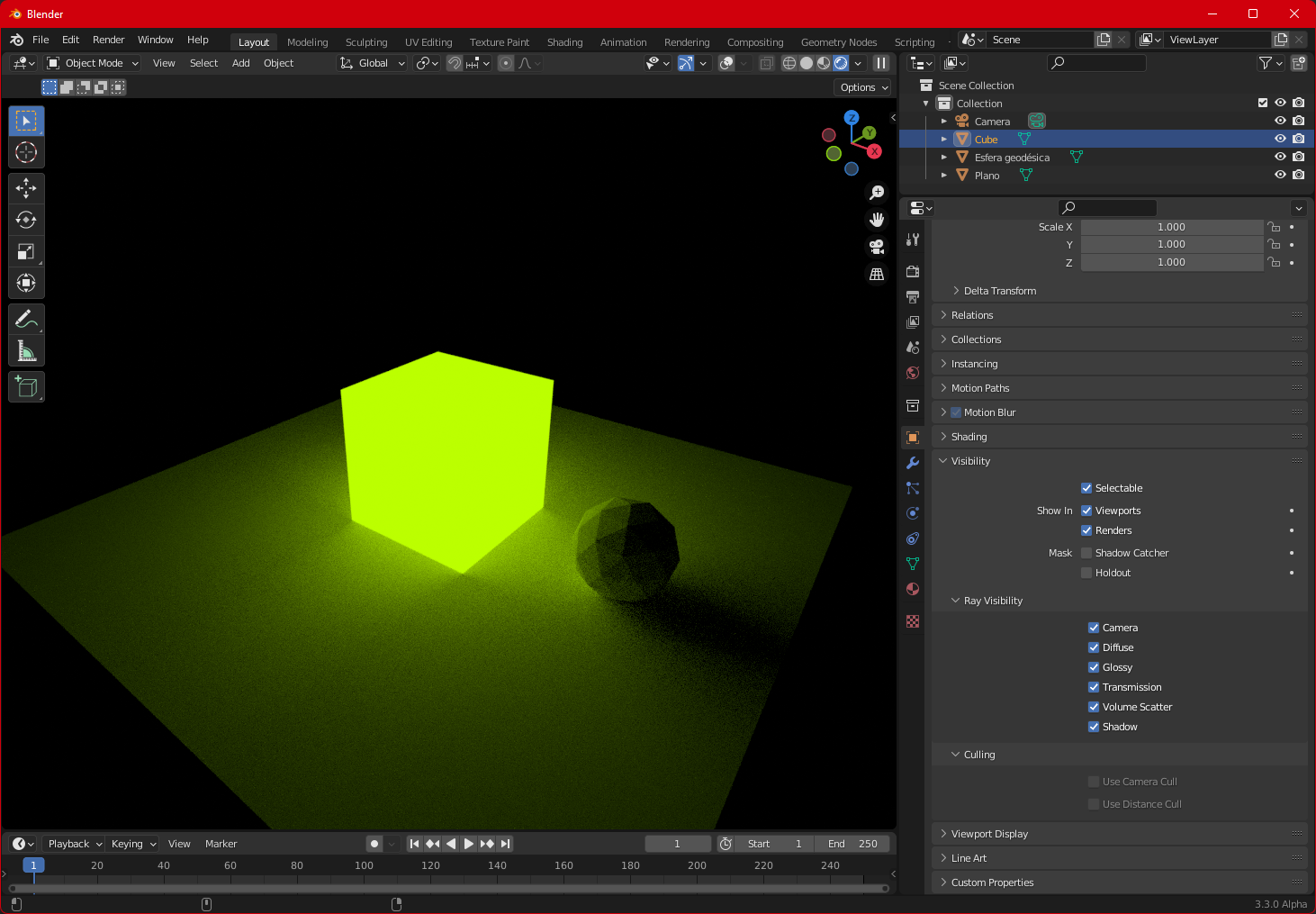The height and width of the screenshot is (914, 1316).
Task: Open the Scene properties tab
Action: click(913, 347)
